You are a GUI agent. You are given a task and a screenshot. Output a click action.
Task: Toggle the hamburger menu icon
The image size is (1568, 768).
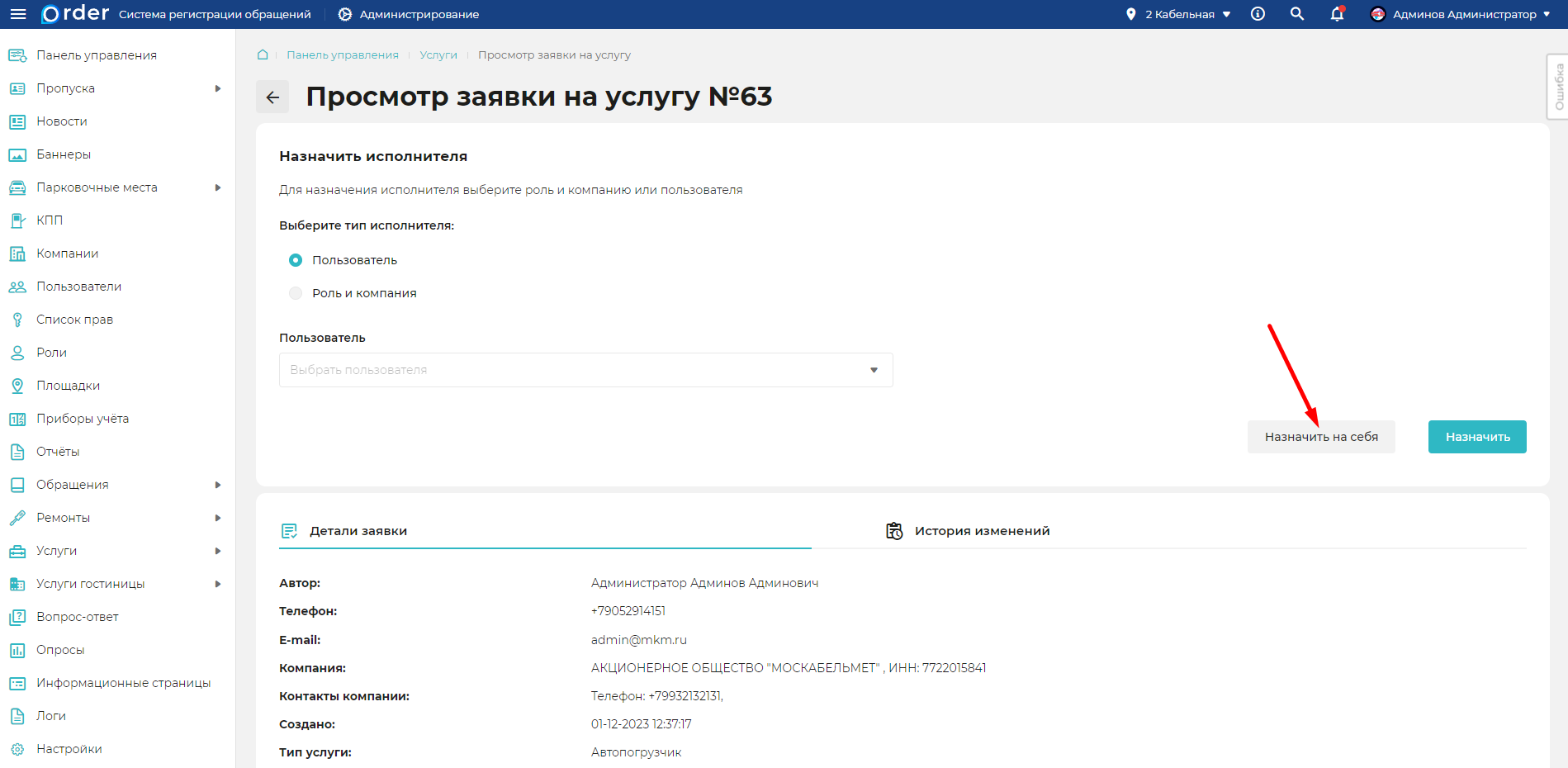17,13
